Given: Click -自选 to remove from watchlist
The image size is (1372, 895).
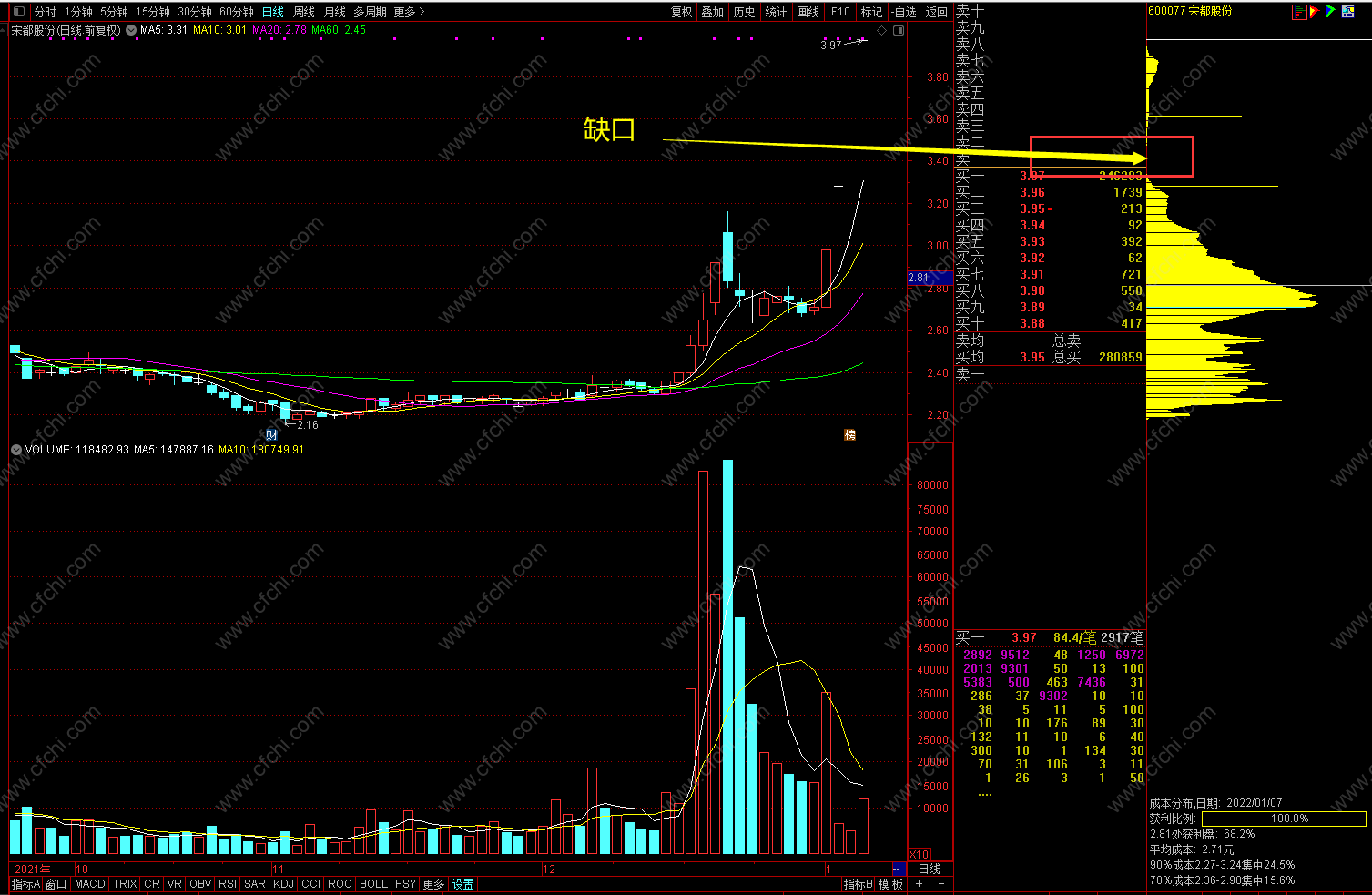Looking at the screenshot, I should pyautogui.click(x=904, y=12).
